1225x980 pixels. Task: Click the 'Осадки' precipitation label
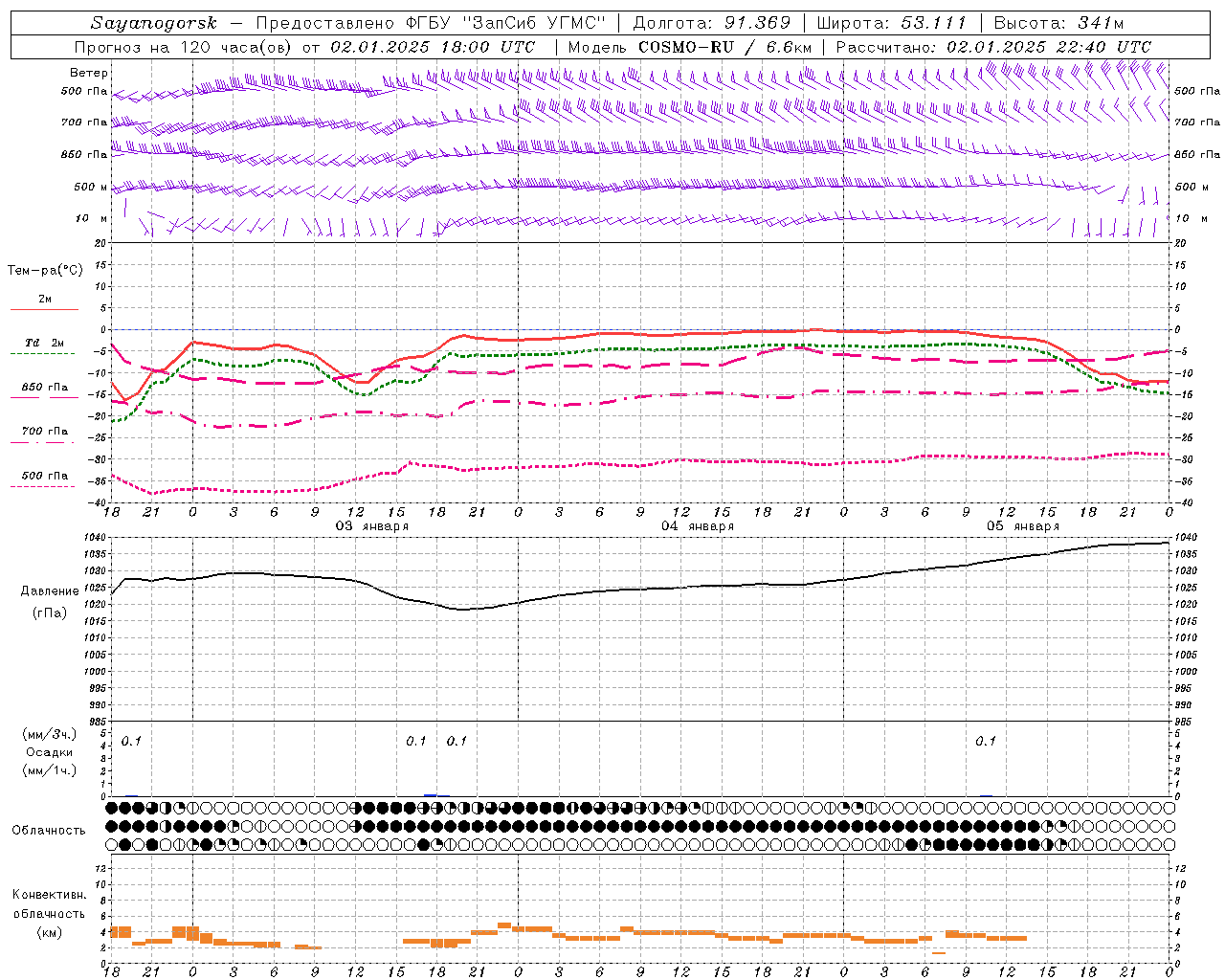pyautogui.click(x=49, y=752)
